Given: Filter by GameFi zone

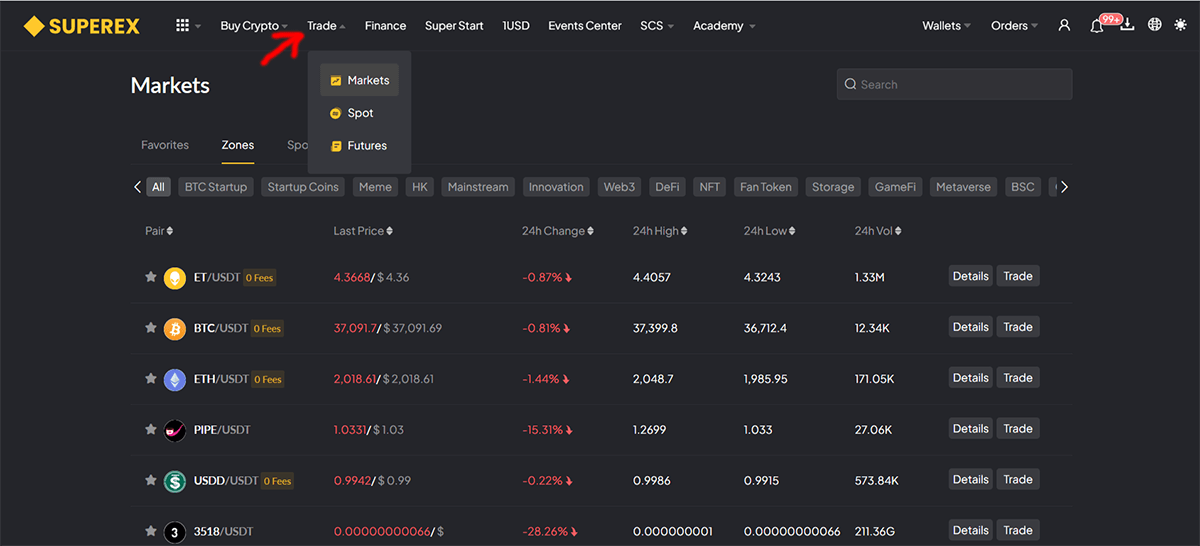Looking at the screenshot, I should point(895,187).
